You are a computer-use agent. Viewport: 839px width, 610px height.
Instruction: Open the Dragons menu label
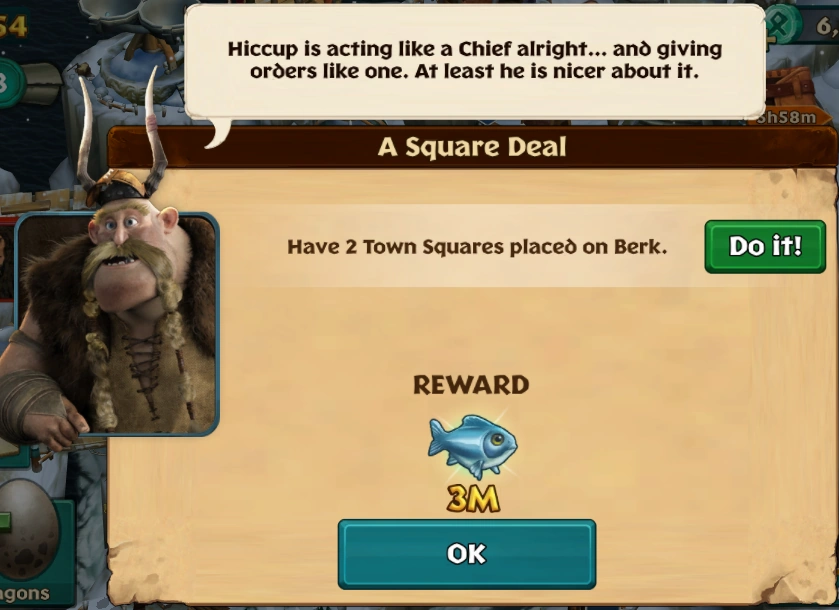tap(25, 593)
